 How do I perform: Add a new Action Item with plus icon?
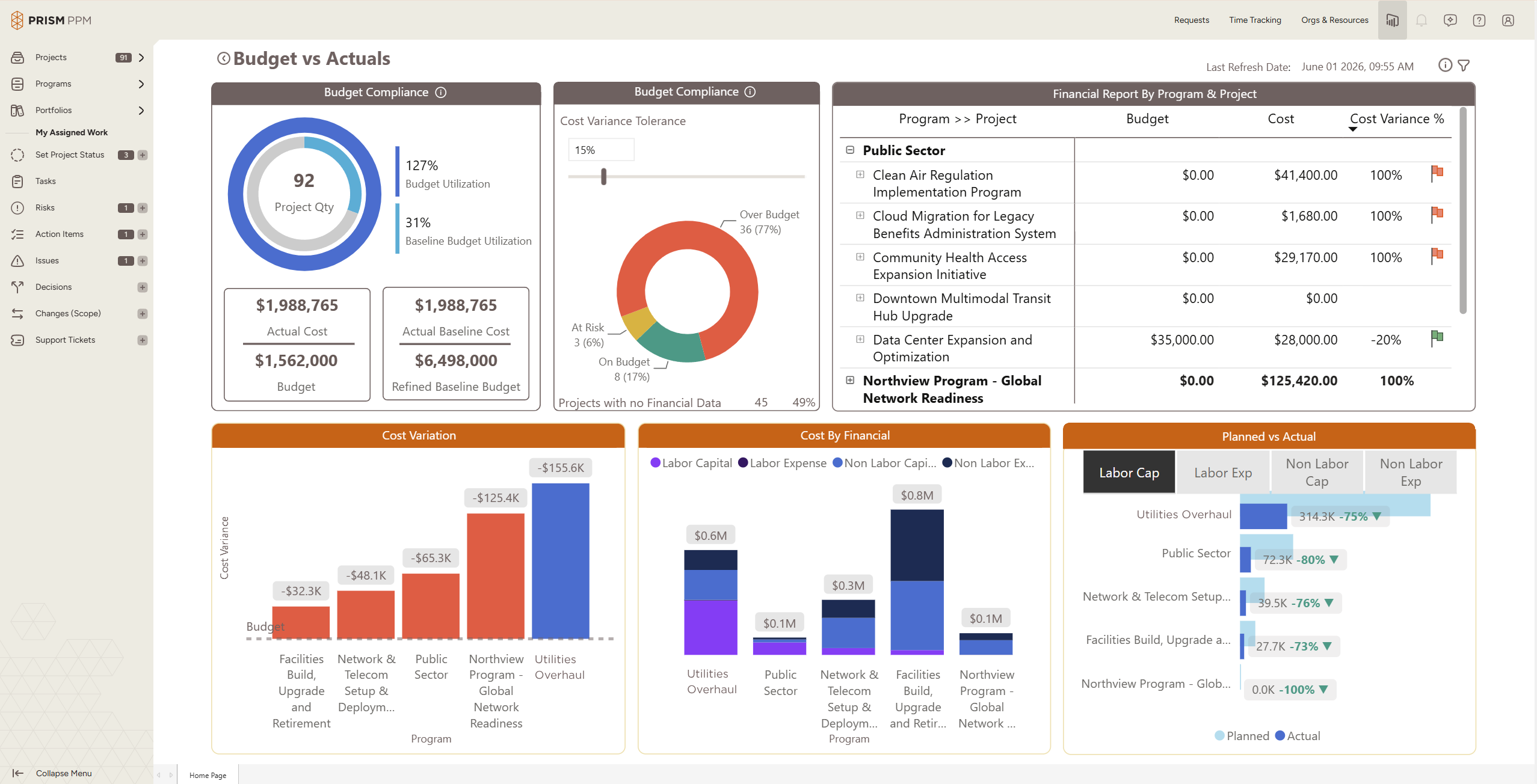pyautogui.click(x=143, y=234)
